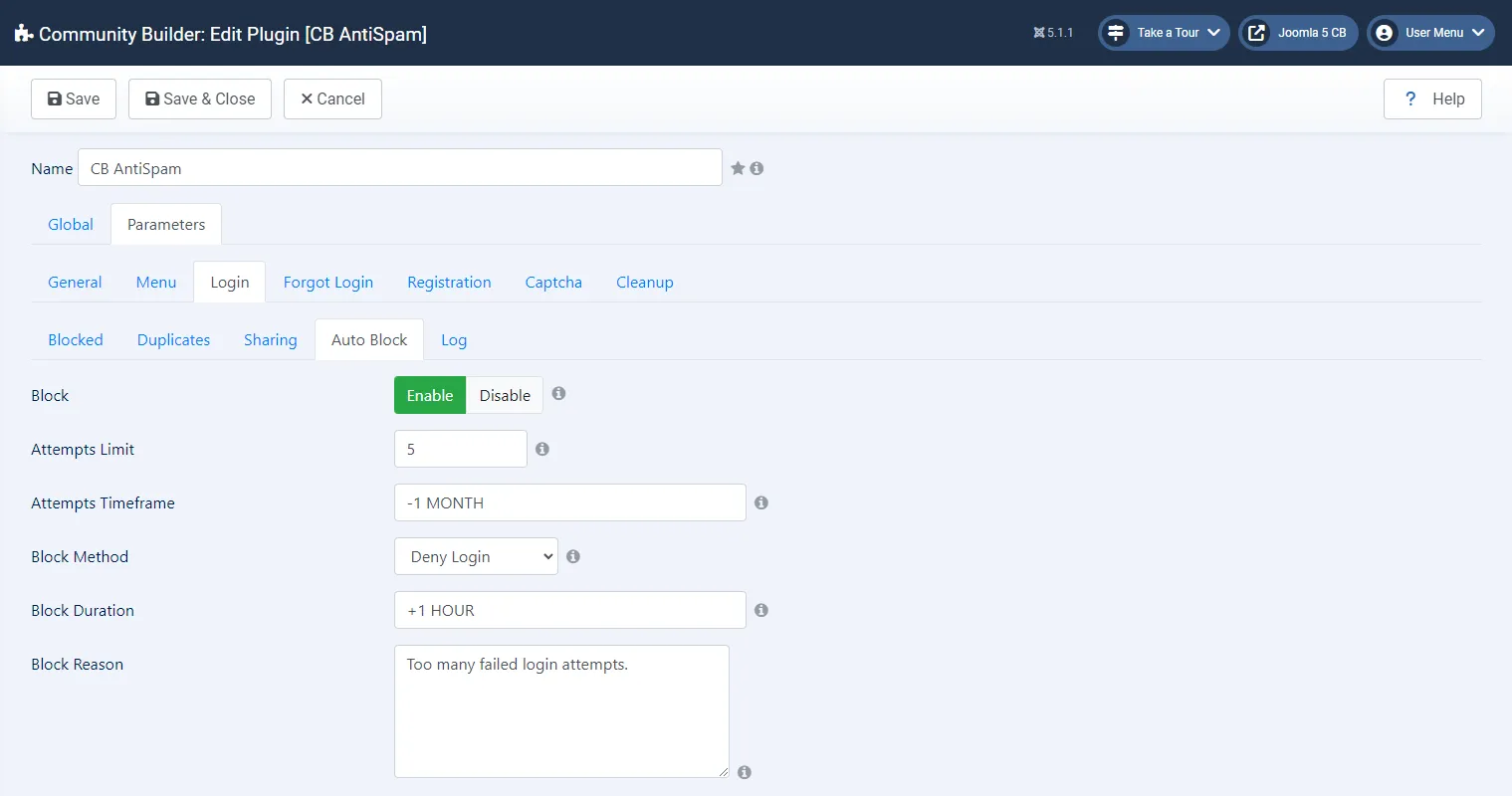Open the Block Method dropdown
Image resolution: width=1512 pixels, height=796 pixels.
pos(477,556)
